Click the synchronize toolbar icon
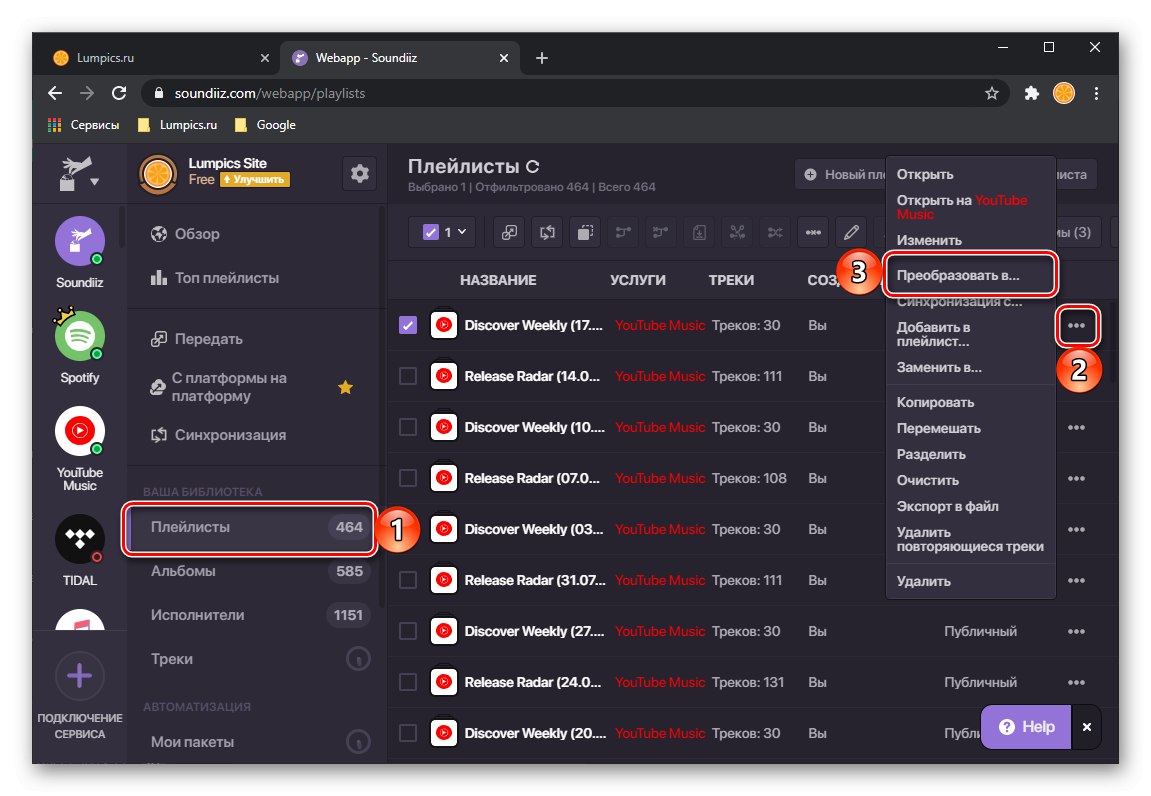 [548, 233]
